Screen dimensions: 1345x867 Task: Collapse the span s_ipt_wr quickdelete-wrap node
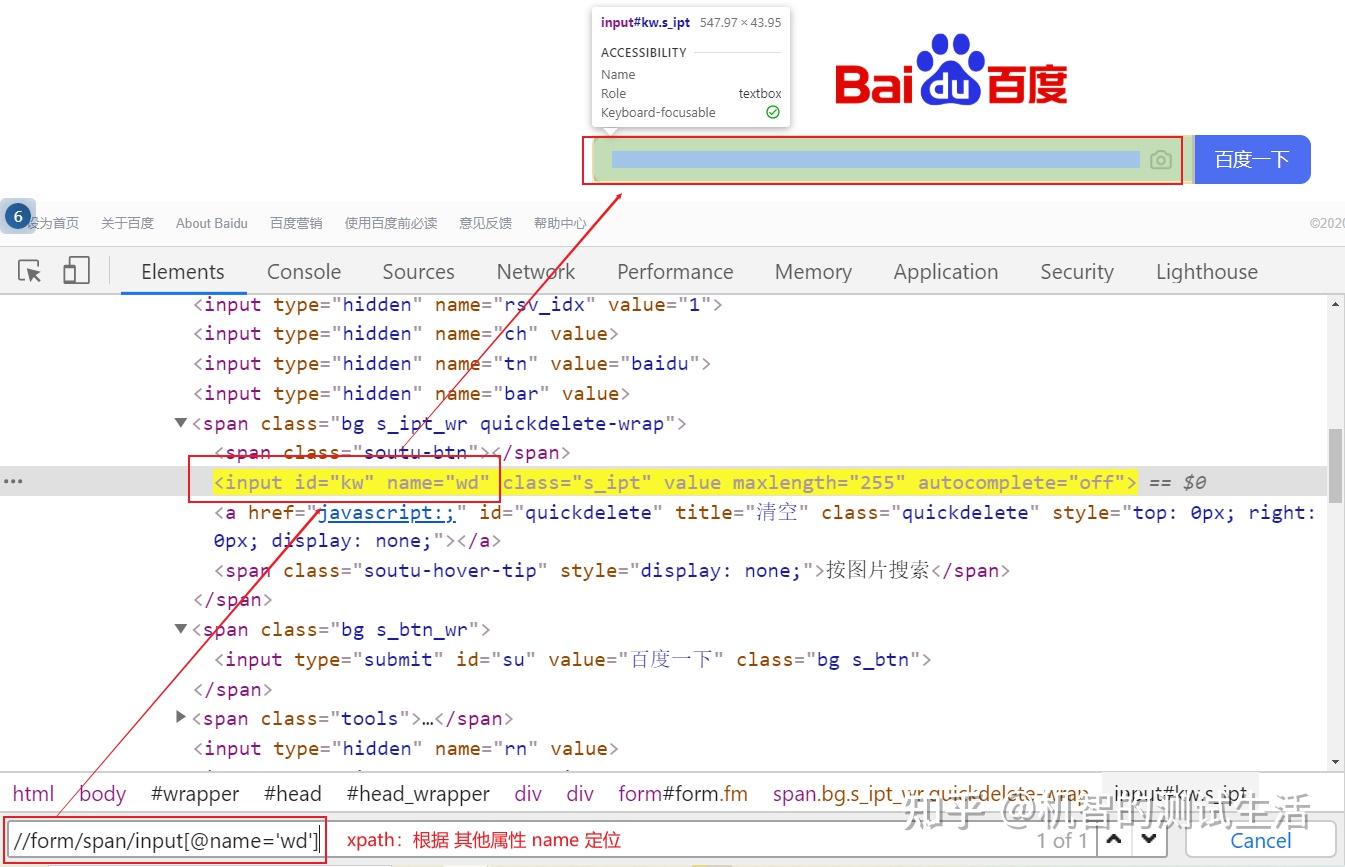click(180, 422)
